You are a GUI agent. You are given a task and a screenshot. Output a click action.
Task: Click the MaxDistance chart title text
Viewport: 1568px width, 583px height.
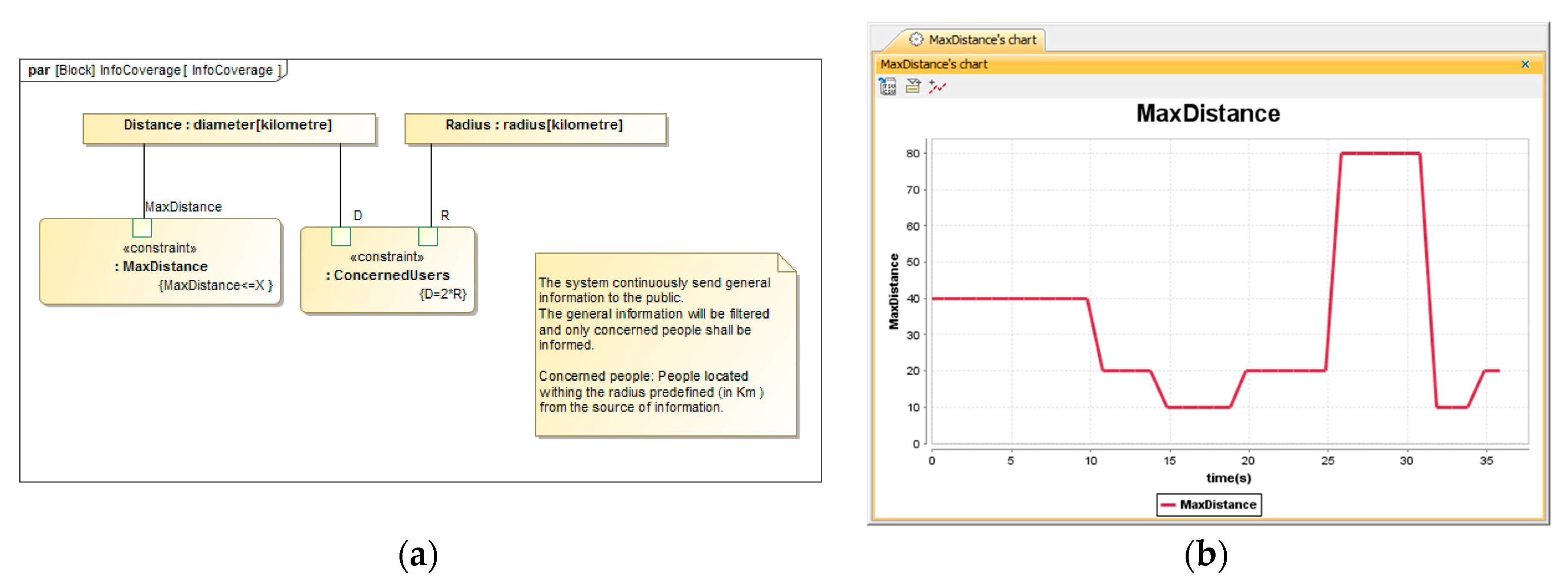coord(1208,114)
